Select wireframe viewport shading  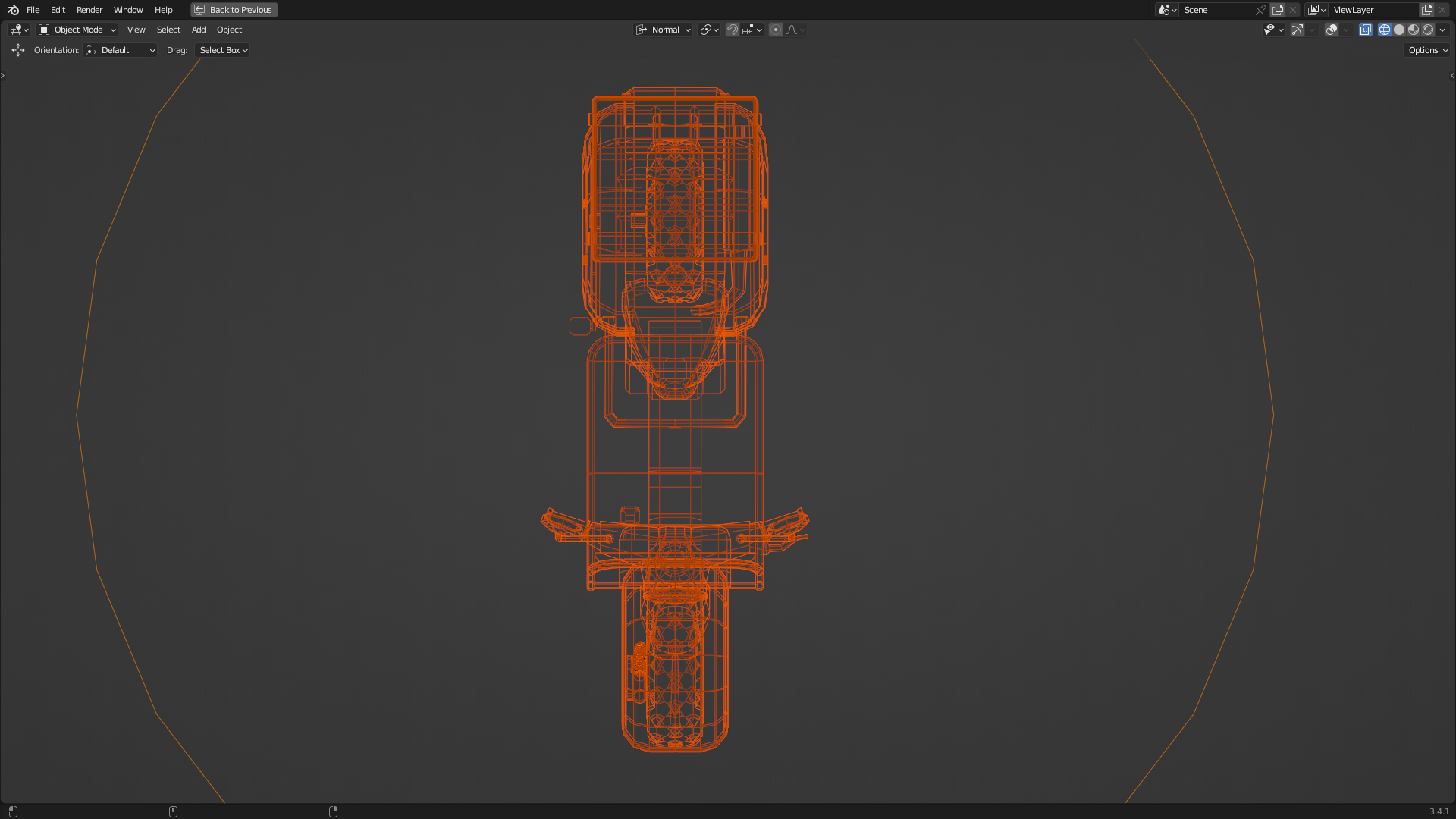coord(1385,30)
